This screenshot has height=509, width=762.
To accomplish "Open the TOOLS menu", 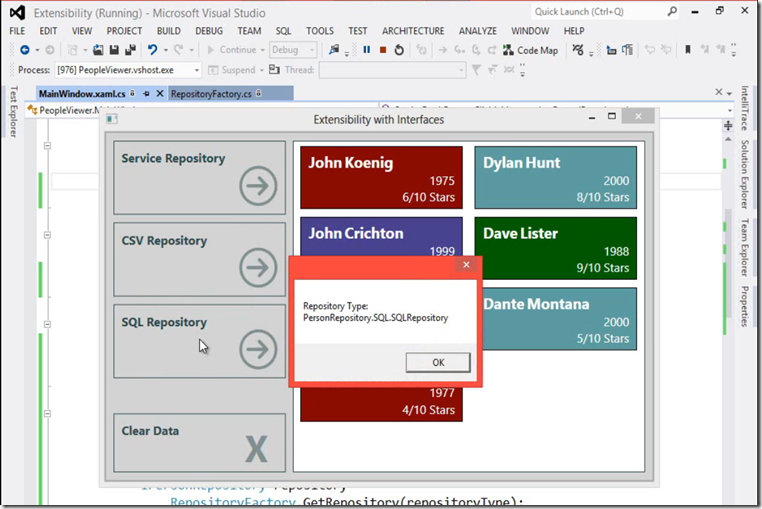I will [x=320, y=31].
